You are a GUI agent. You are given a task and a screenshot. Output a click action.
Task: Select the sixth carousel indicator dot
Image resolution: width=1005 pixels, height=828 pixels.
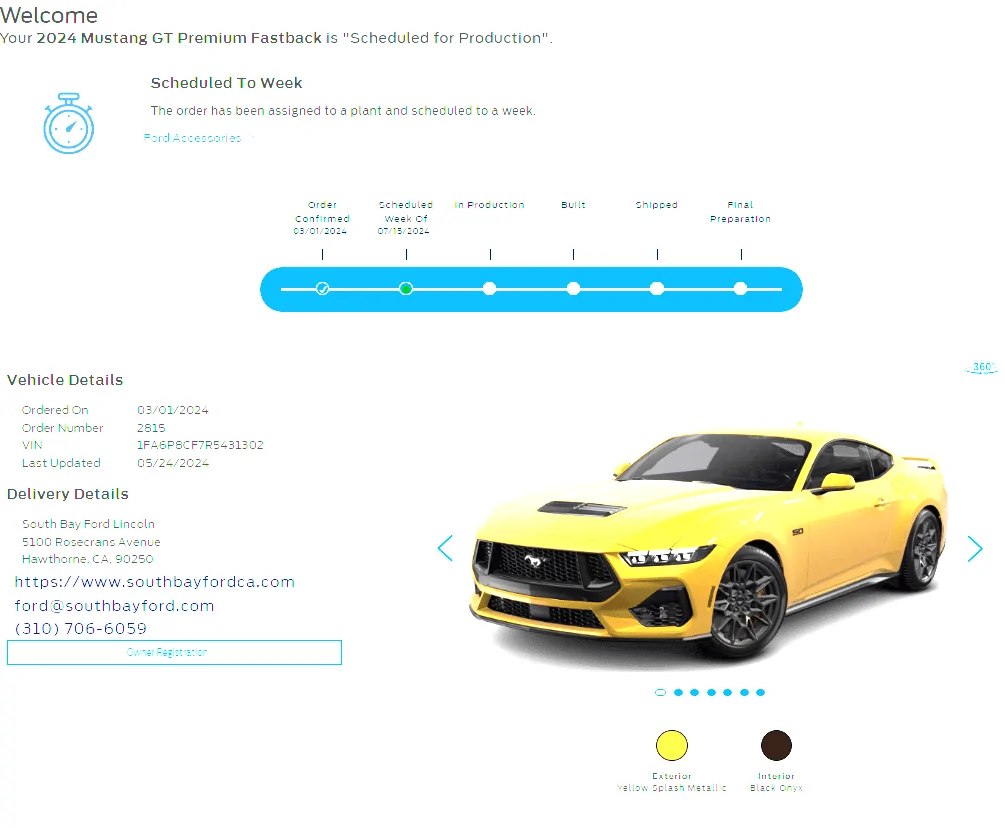(x=744, y=692)
